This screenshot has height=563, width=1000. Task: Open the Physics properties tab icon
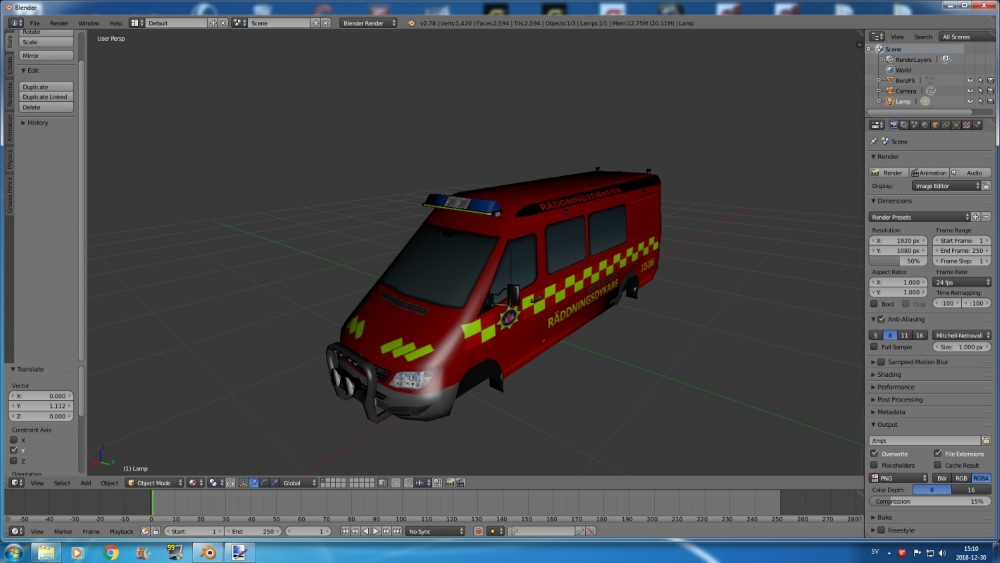click(977, 125)
